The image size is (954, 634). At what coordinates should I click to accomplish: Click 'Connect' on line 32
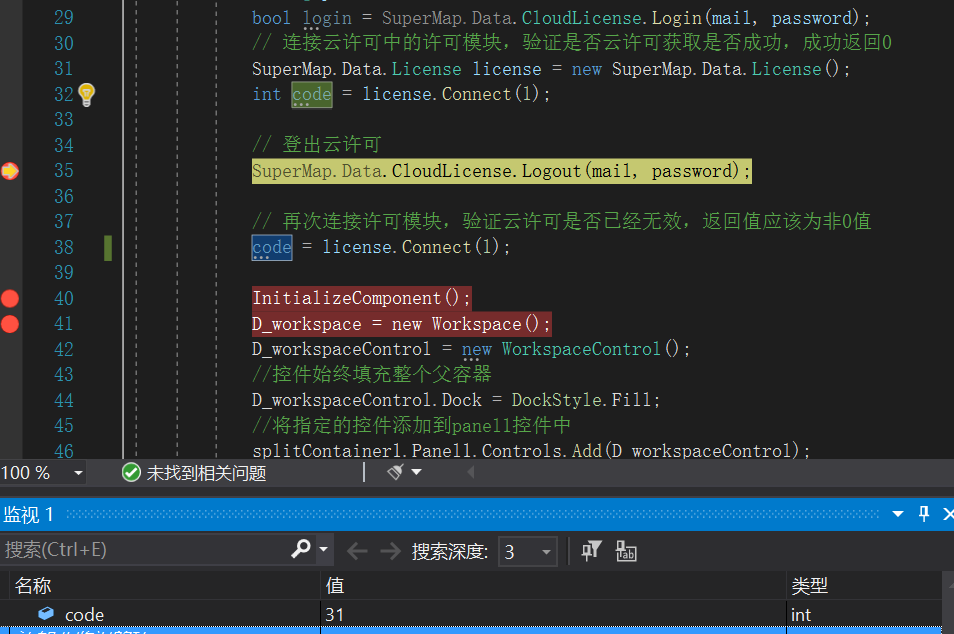pyautogui.click(x=476, y=94)
